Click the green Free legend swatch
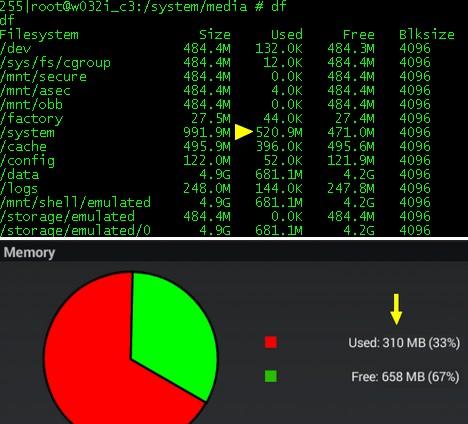 click(271, 376)
